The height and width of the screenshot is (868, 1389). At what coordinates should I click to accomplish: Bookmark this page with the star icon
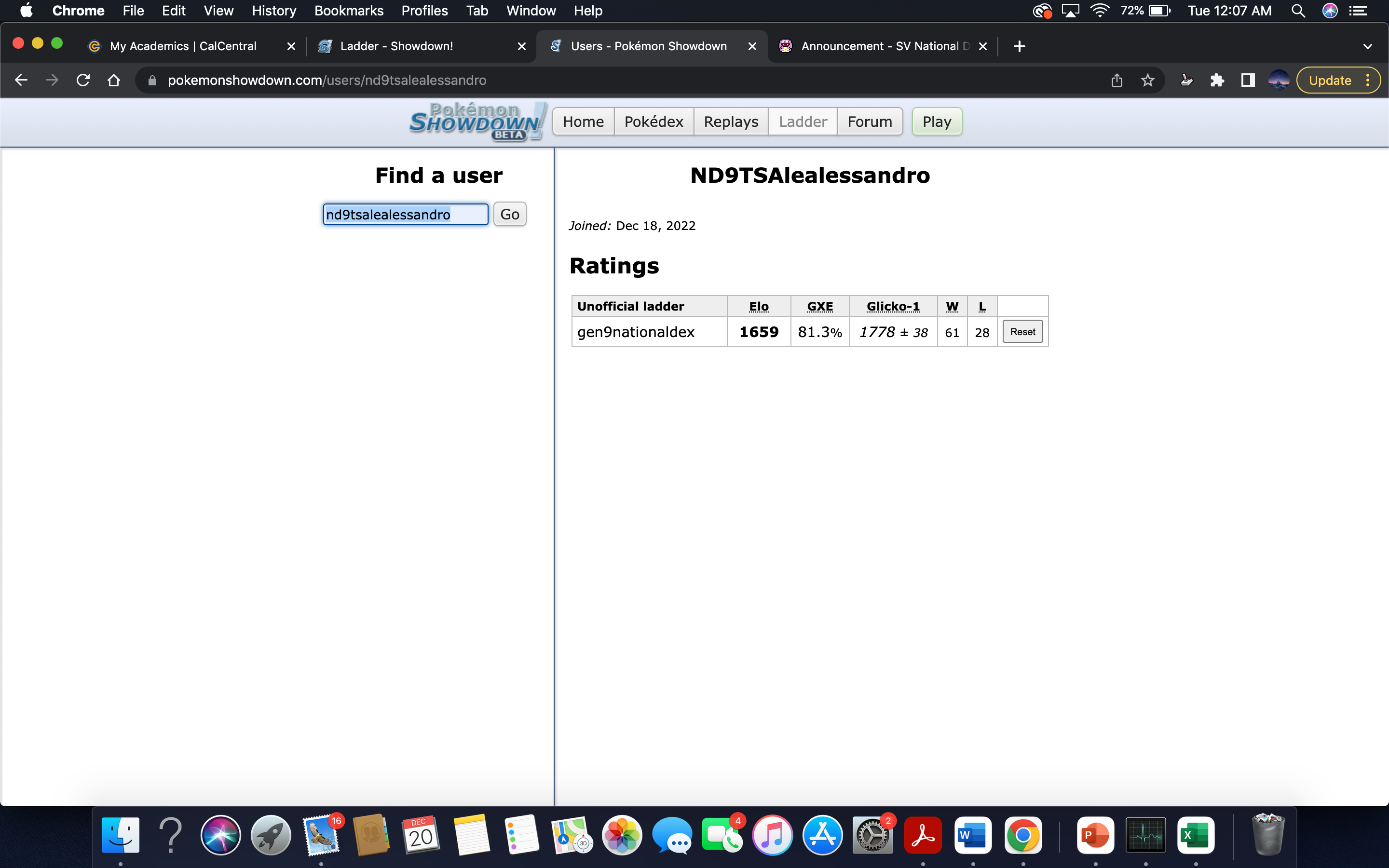(x=1147, y=81)
